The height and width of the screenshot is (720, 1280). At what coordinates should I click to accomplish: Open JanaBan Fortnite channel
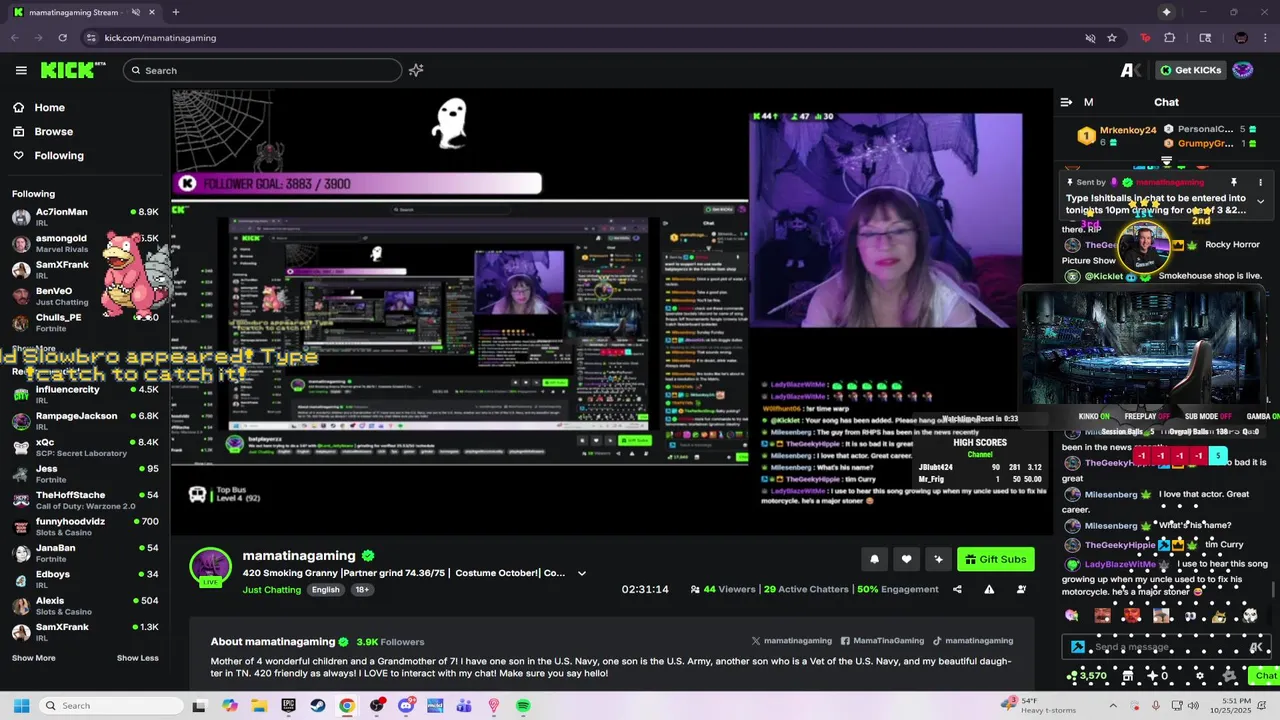coord(85,553)
